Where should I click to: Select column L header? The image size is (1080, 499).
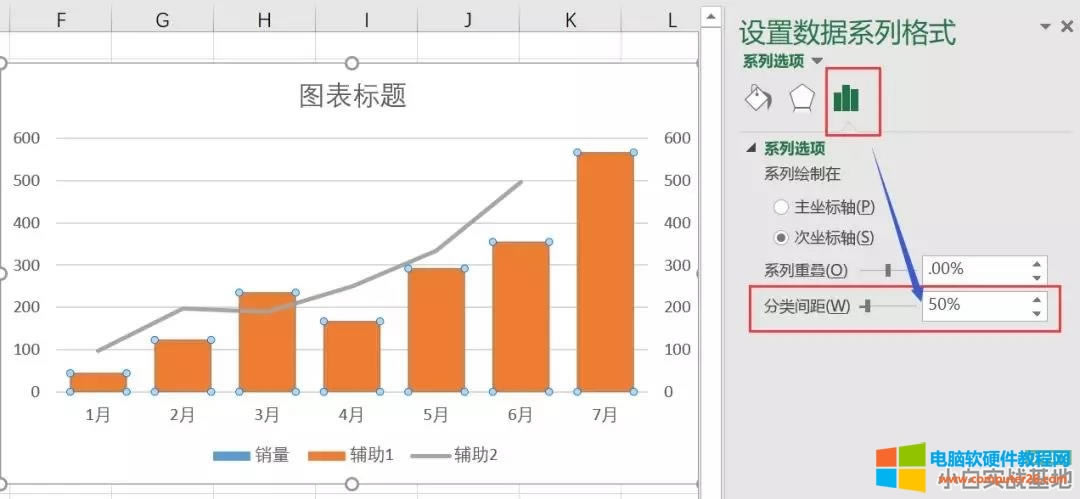672,20
